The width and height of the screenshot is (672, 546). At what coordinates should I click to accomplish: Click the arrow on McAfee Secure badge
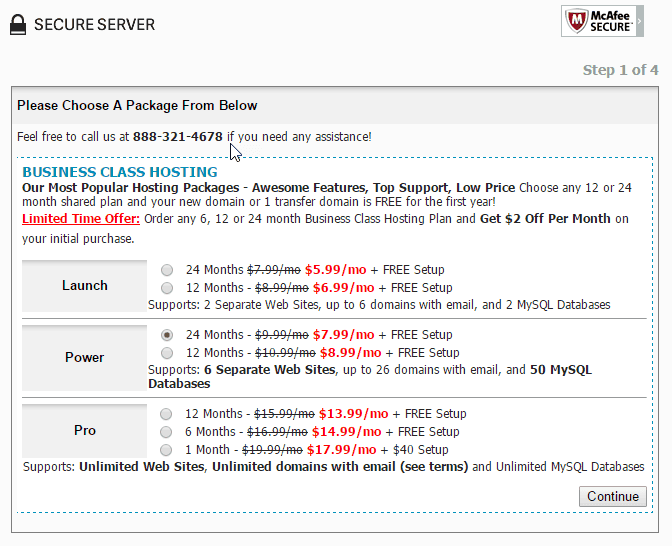pos(640,21)
